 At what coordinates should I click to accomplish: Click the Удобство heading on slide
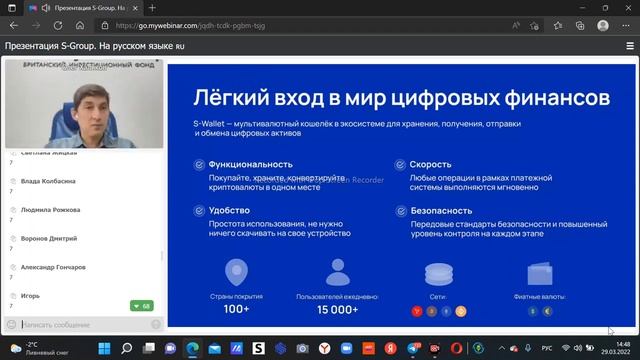tap(229, 211)
